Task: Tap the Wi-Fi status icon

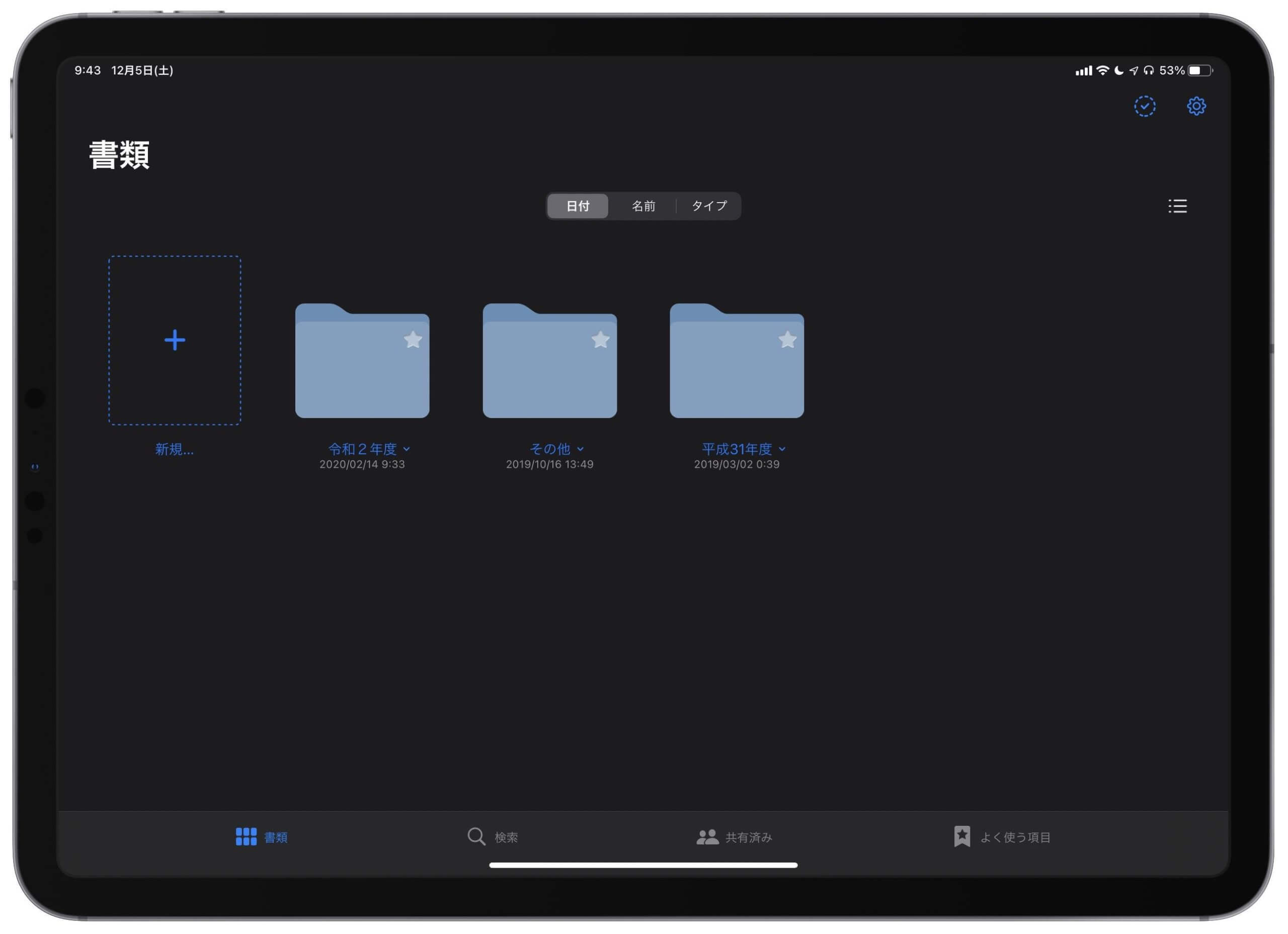Action: coord(1102,70)
